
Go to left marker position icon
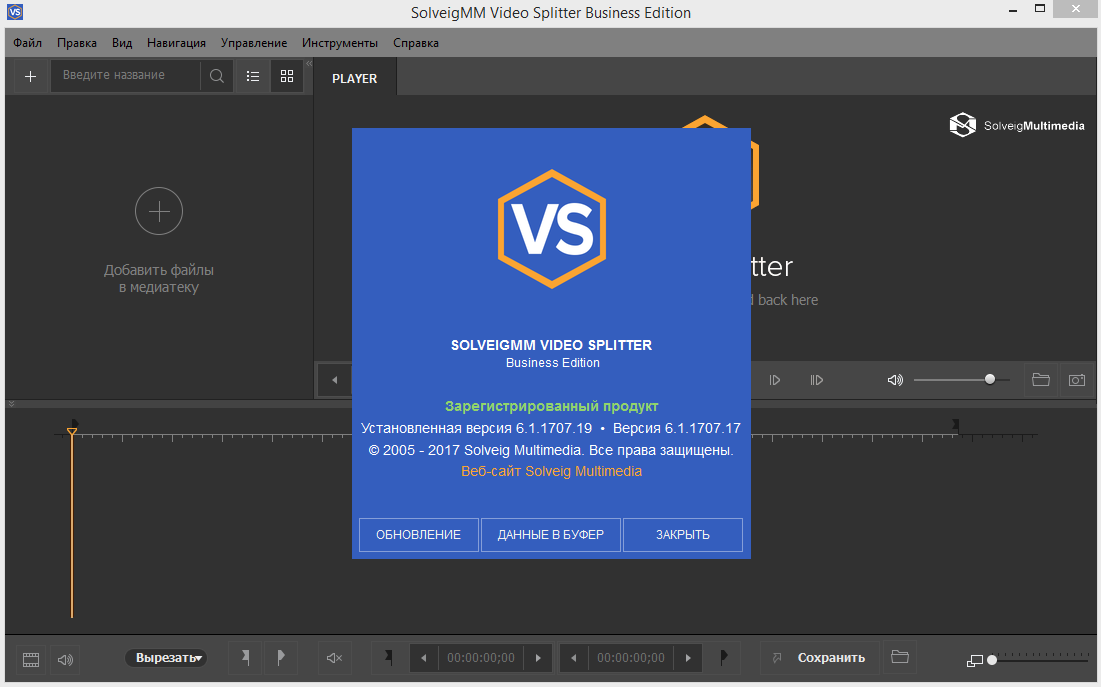[388, 658]
